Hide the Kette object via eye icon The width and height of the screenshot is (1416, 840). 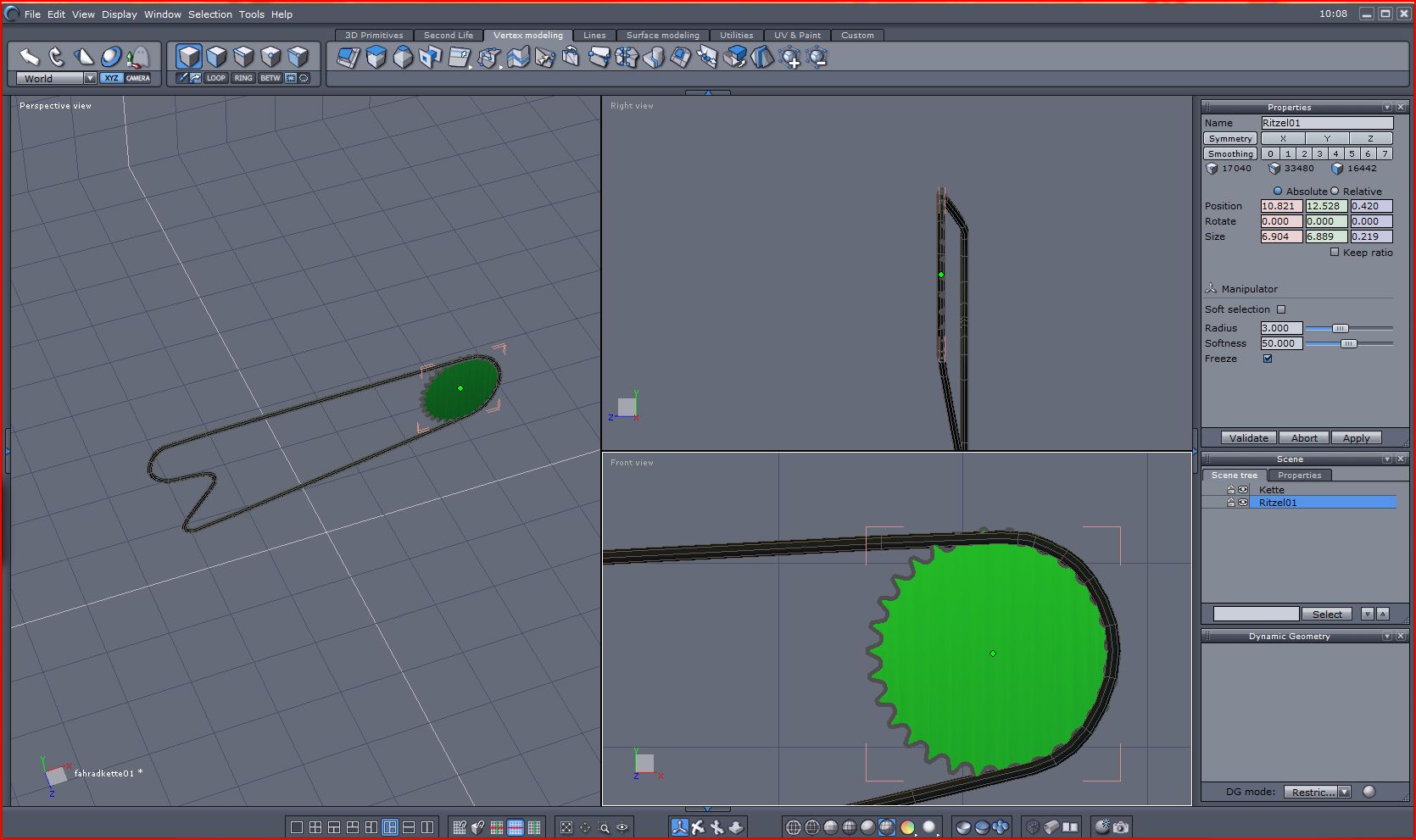click(x=1243, y=490)
